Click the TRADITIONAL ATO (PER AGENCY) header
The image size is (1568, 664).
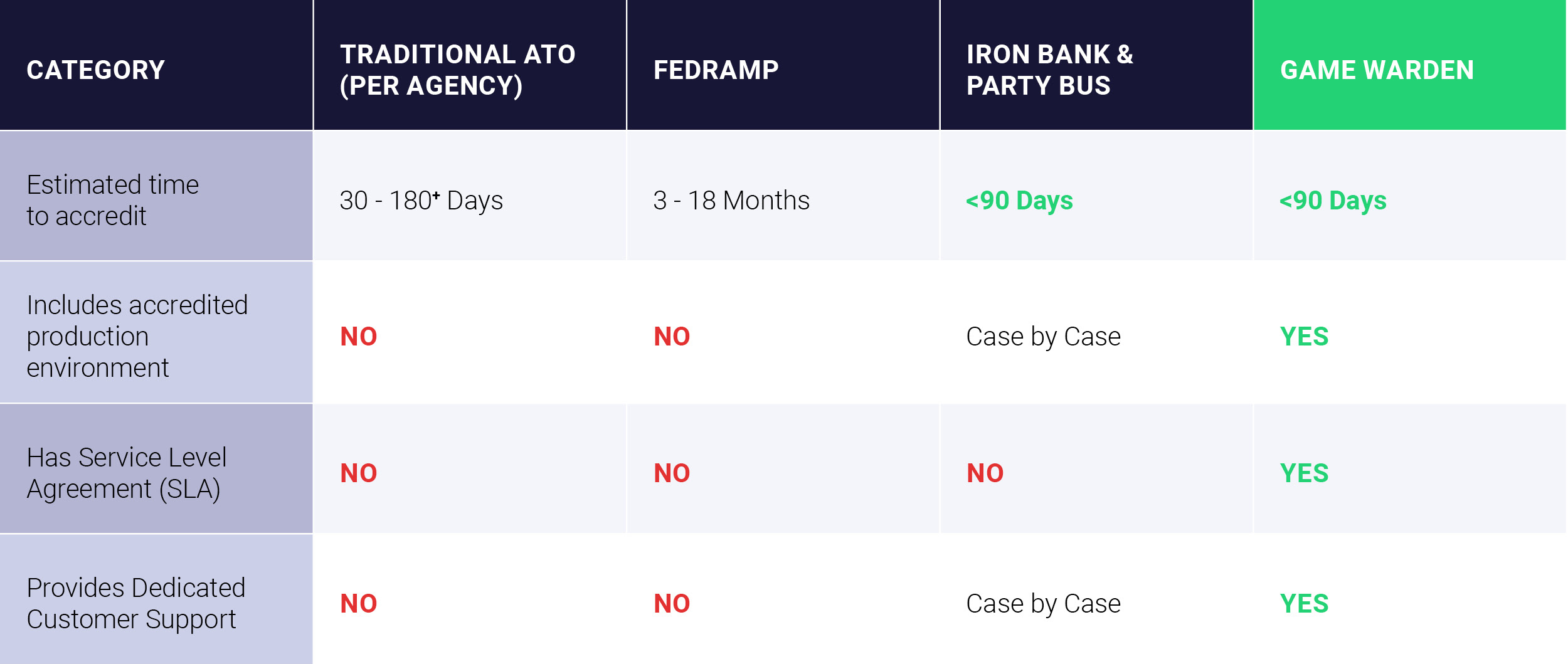[x=457, y=70]
